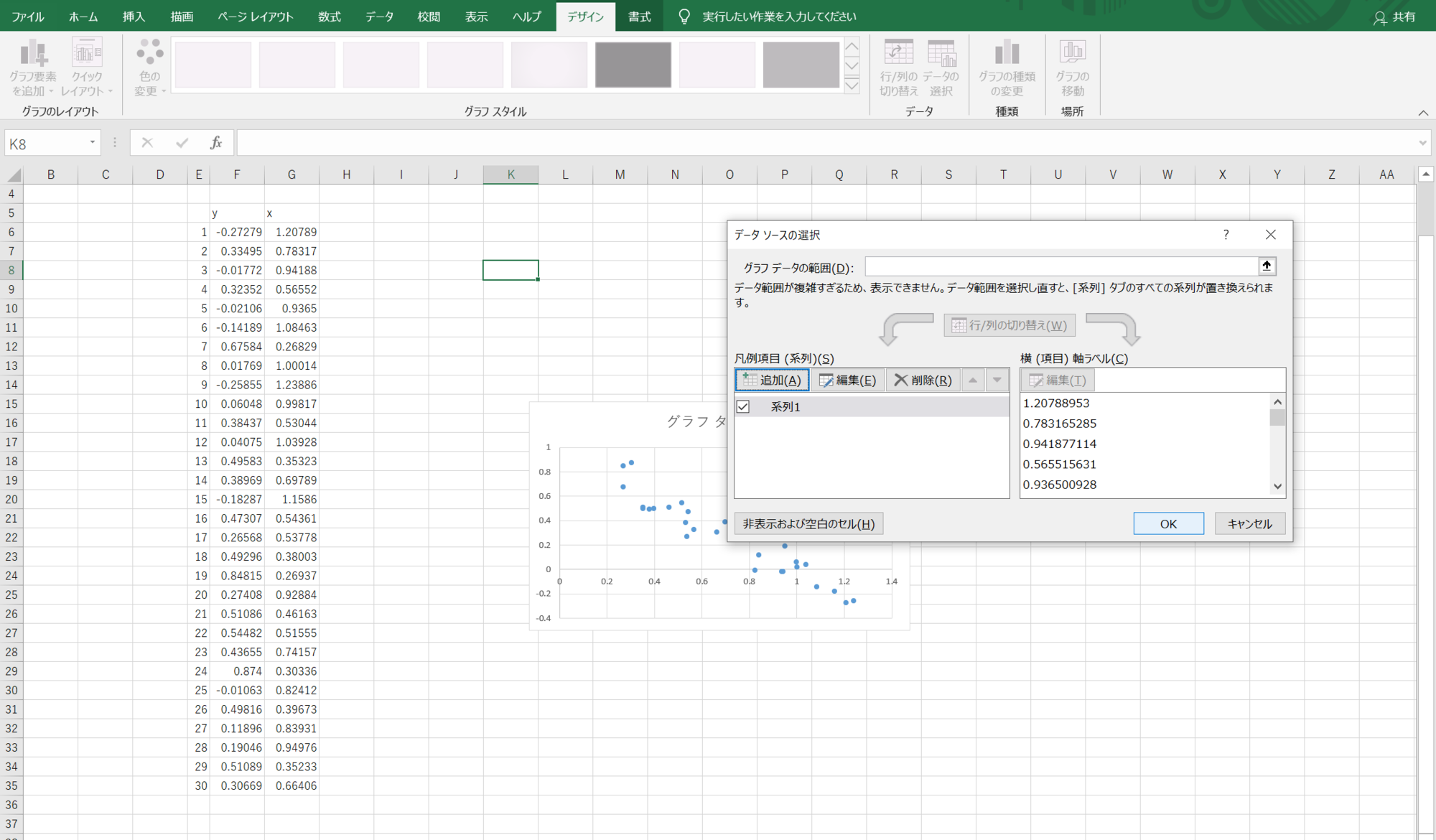
Task: Click the select-all corner of the sheet
Action: (x=13, y=174)
